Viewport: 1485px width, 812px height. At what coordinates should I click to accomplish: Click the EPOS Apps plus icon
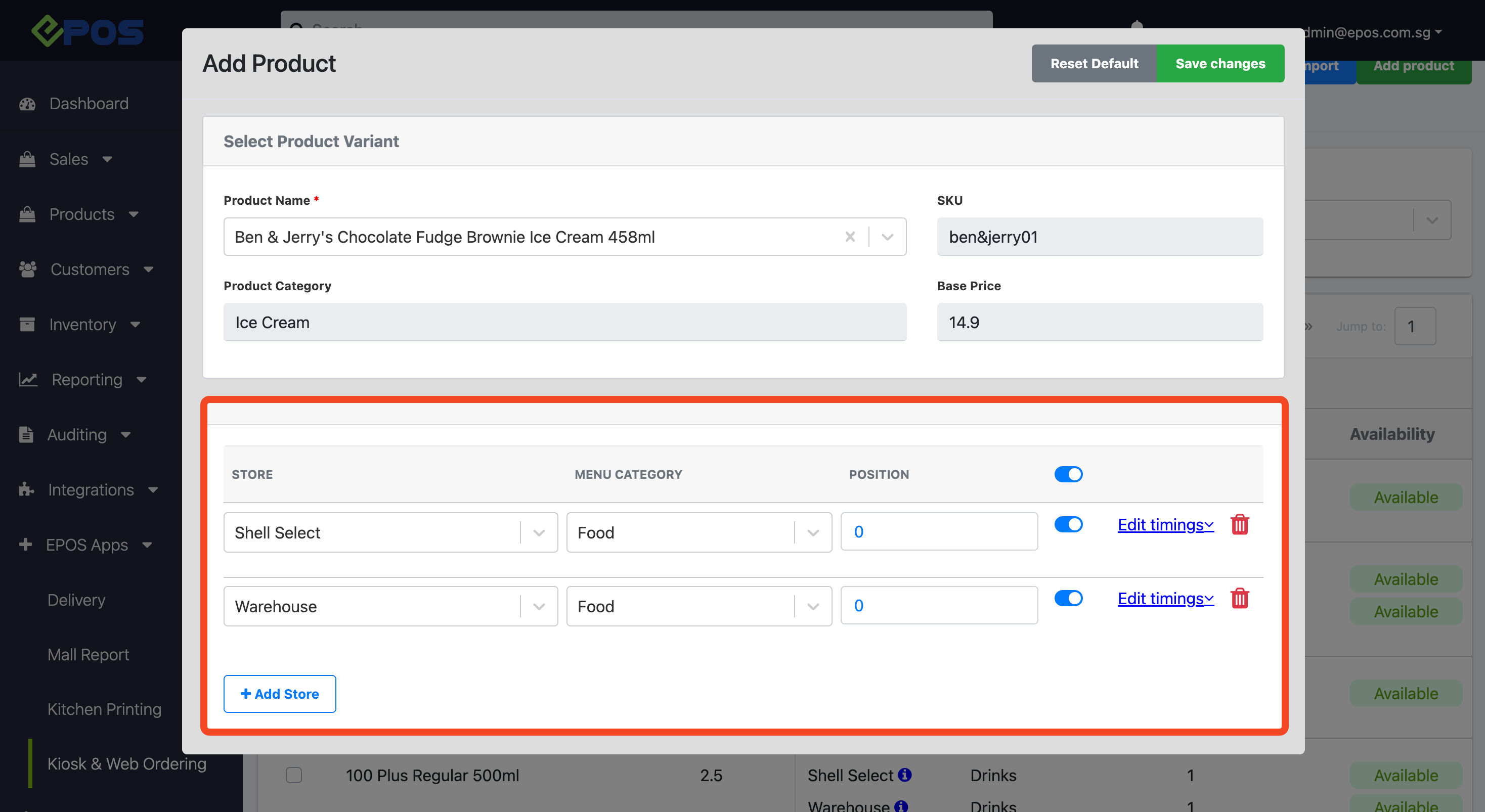tap(25, 545)
